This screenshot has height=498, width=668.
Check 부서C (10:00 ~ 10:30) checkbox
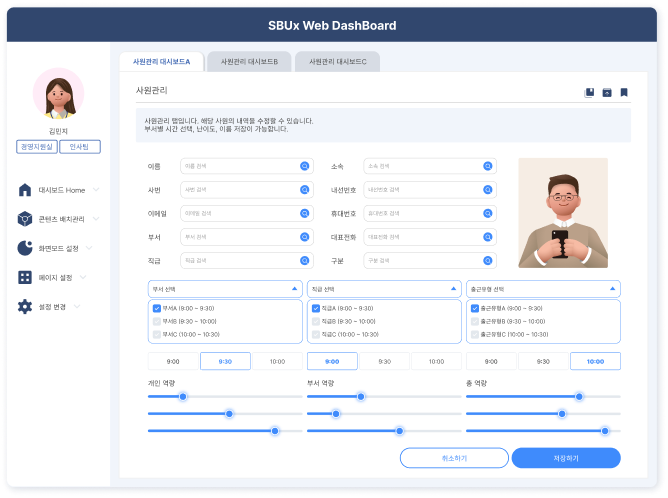[157, 334]
